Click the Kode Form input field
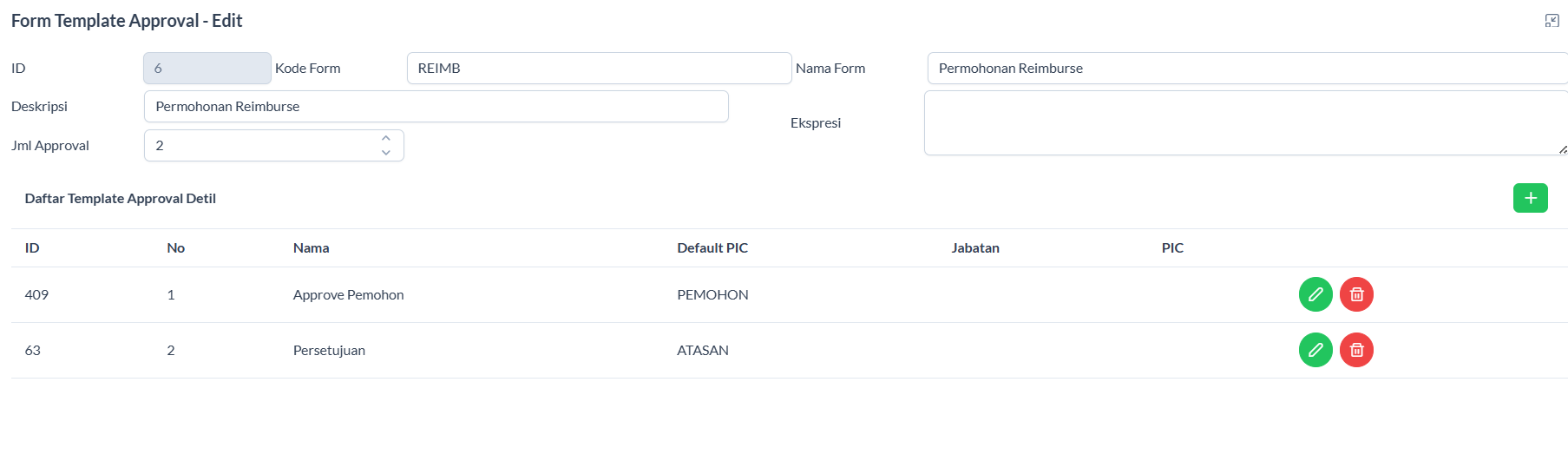 [599, 69]
